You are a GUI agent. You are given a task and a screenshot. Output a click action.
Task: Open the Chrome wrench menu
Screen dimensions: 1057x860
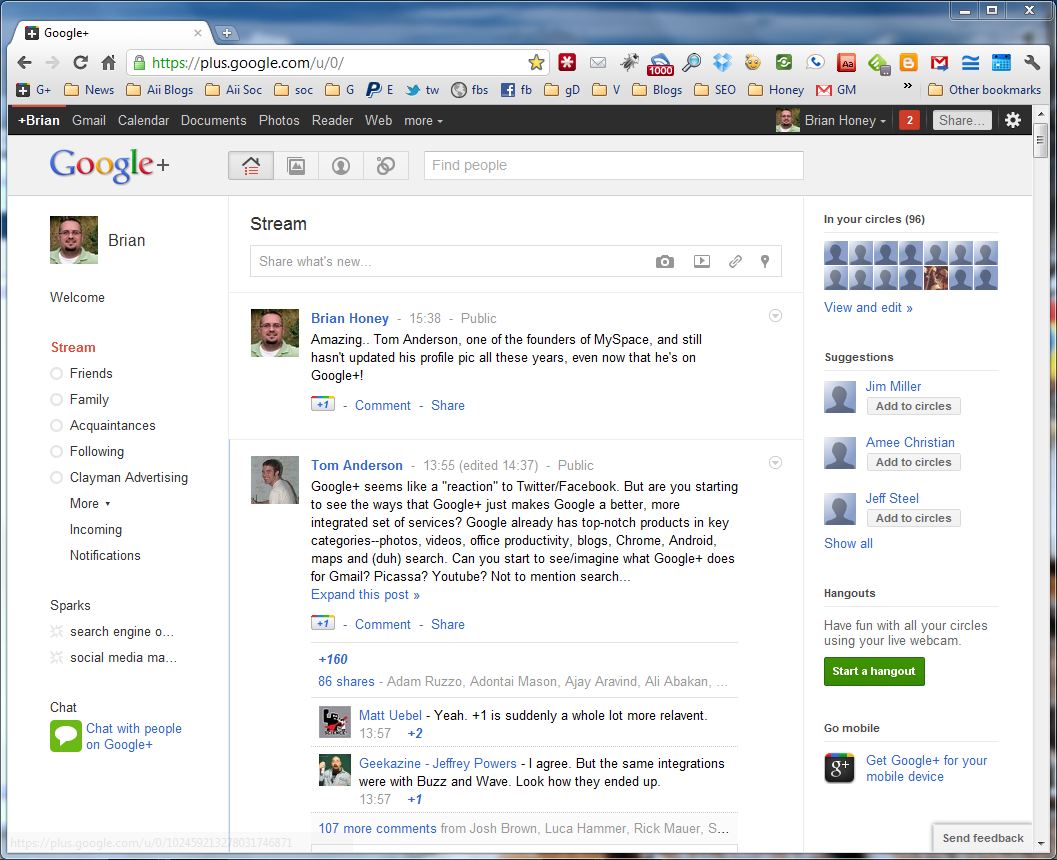pyautogui.click(x=1032, y=63)
